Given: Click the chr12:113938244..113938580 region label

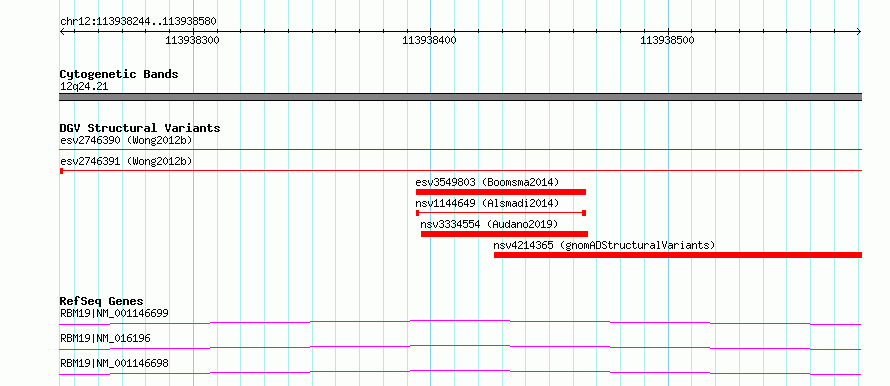Looking at the screenshot, I should 138,22.
